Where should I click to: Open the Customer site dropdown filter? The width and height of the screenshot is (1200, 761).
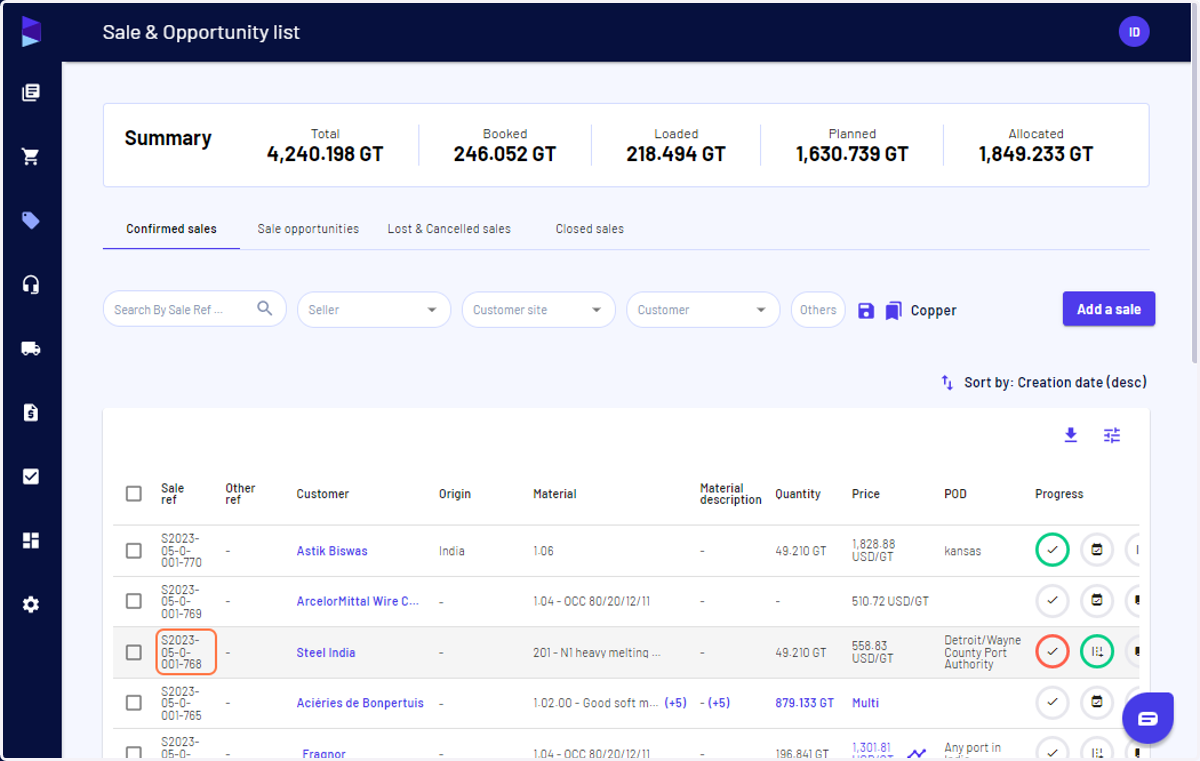pyautogui.click(x=538, y=310)
